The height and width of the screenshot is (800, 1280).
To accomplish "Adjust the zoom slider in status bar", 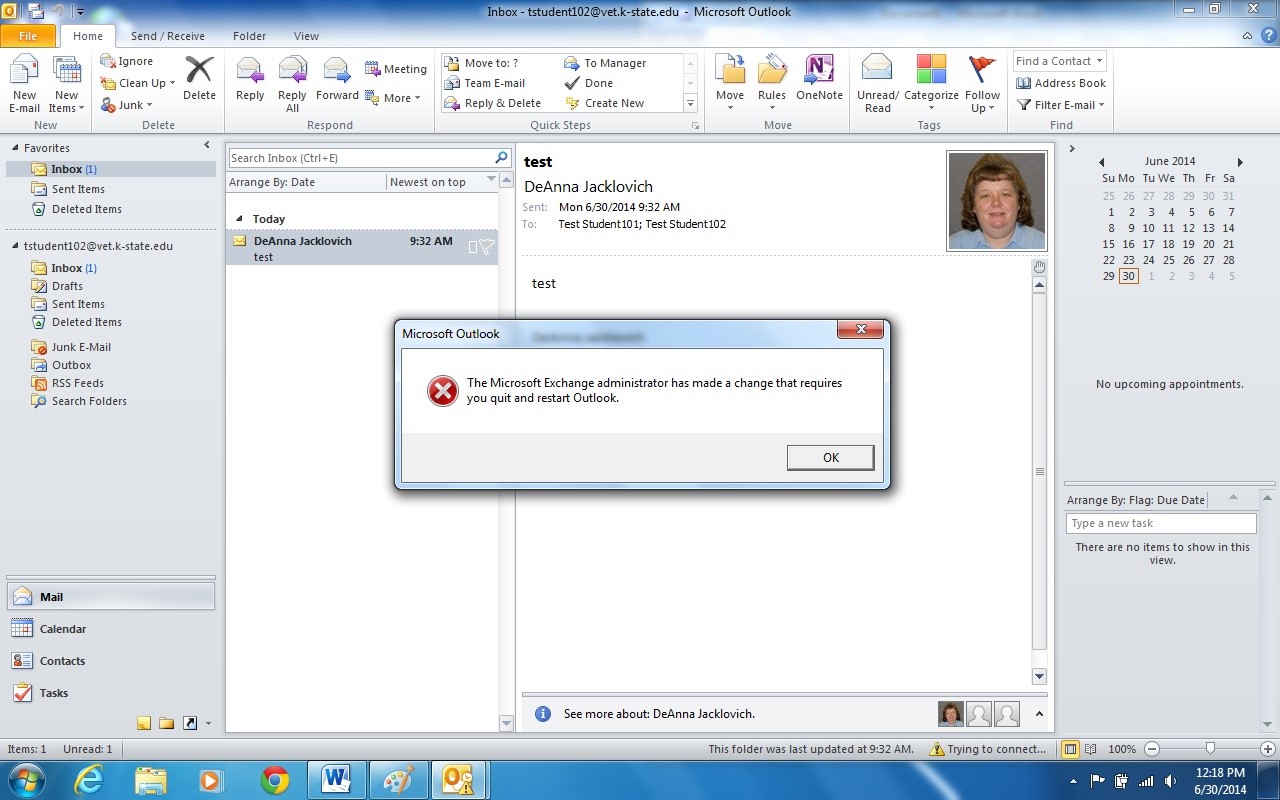I will pyautogui.click(x=1210, y=749).
